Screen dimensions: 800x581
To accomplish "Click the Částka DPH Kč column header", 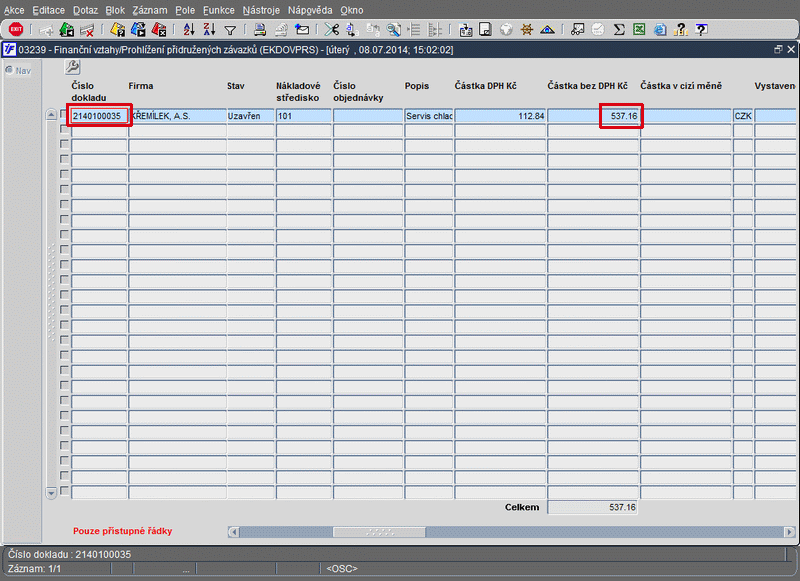I will point(485,86).
